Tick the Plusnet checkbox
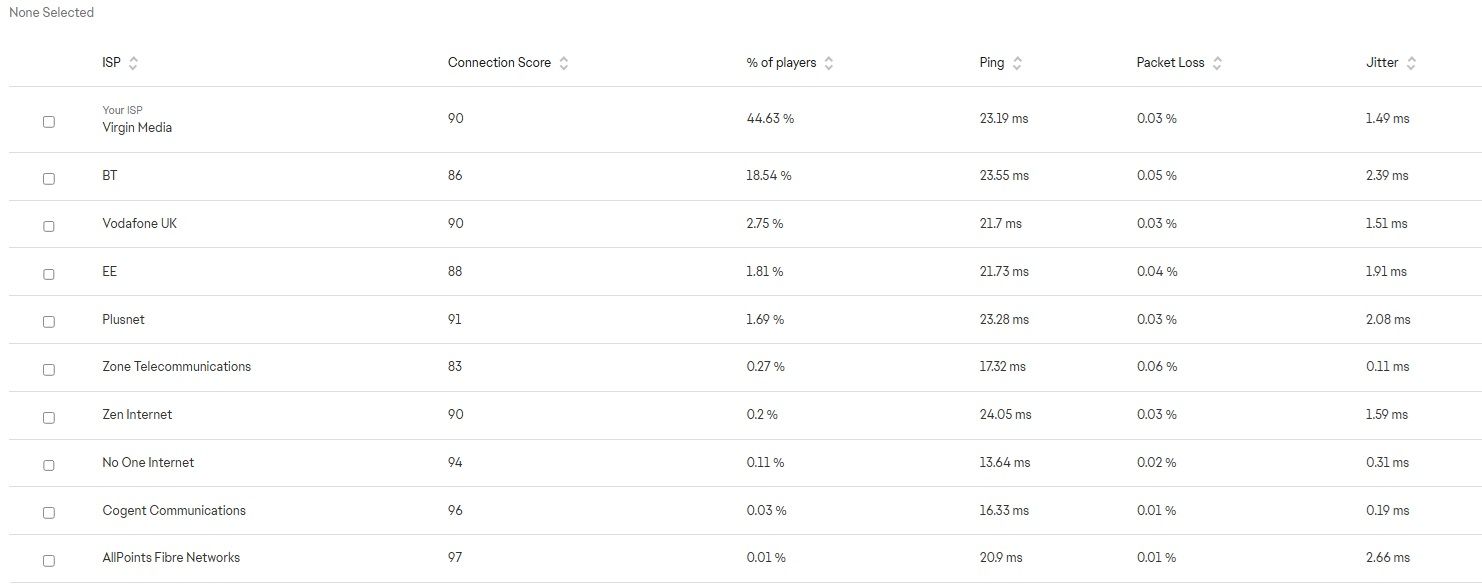The image size is (1482, 585). (x=49, y=322)
